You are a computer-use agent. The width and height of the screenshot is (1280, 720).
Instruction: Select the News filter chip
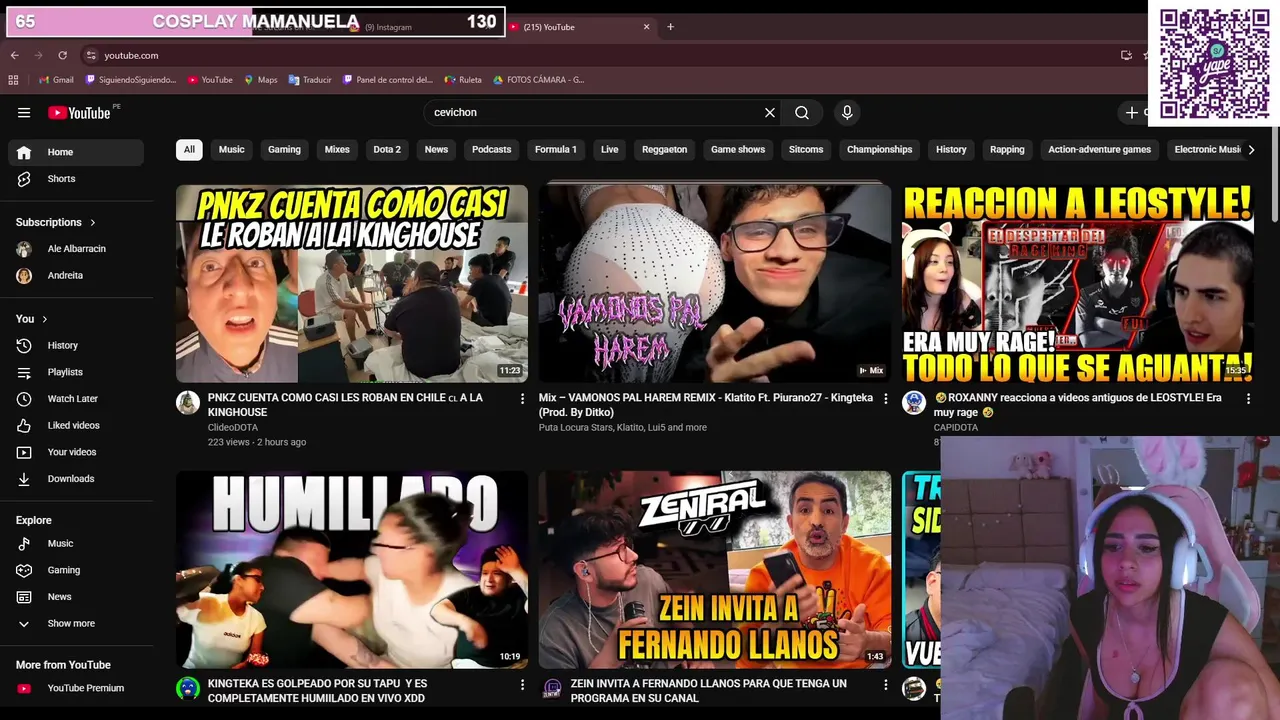point(436,150)
